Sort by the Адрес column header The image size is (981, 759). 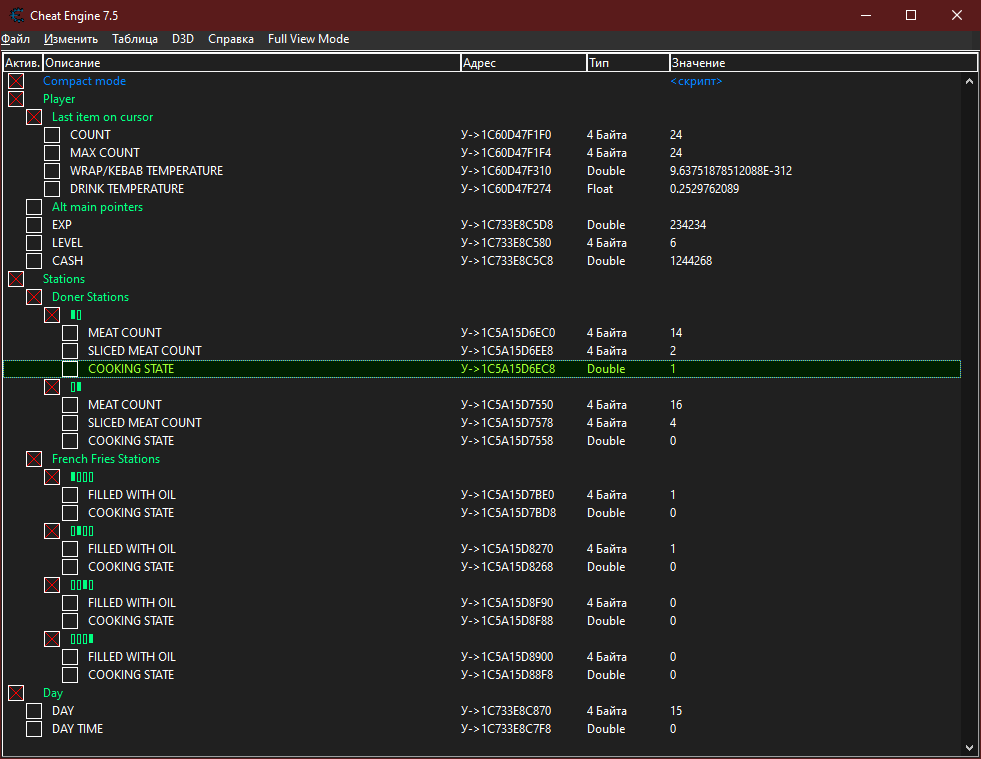524,63
